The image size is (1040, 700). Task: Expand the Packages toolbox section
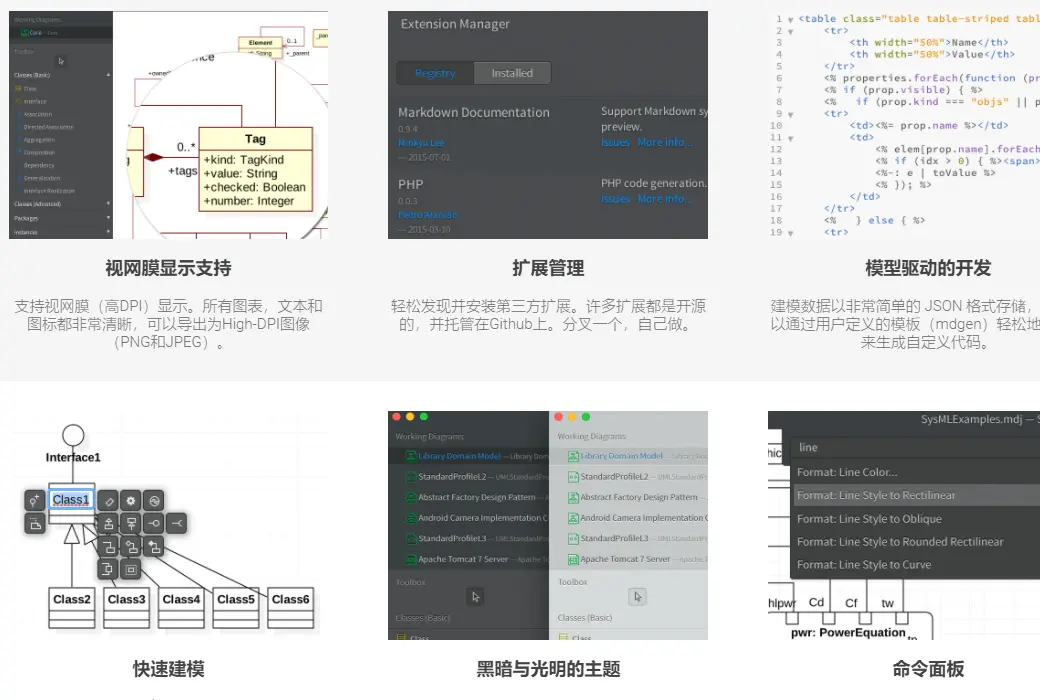click(108, 218)
